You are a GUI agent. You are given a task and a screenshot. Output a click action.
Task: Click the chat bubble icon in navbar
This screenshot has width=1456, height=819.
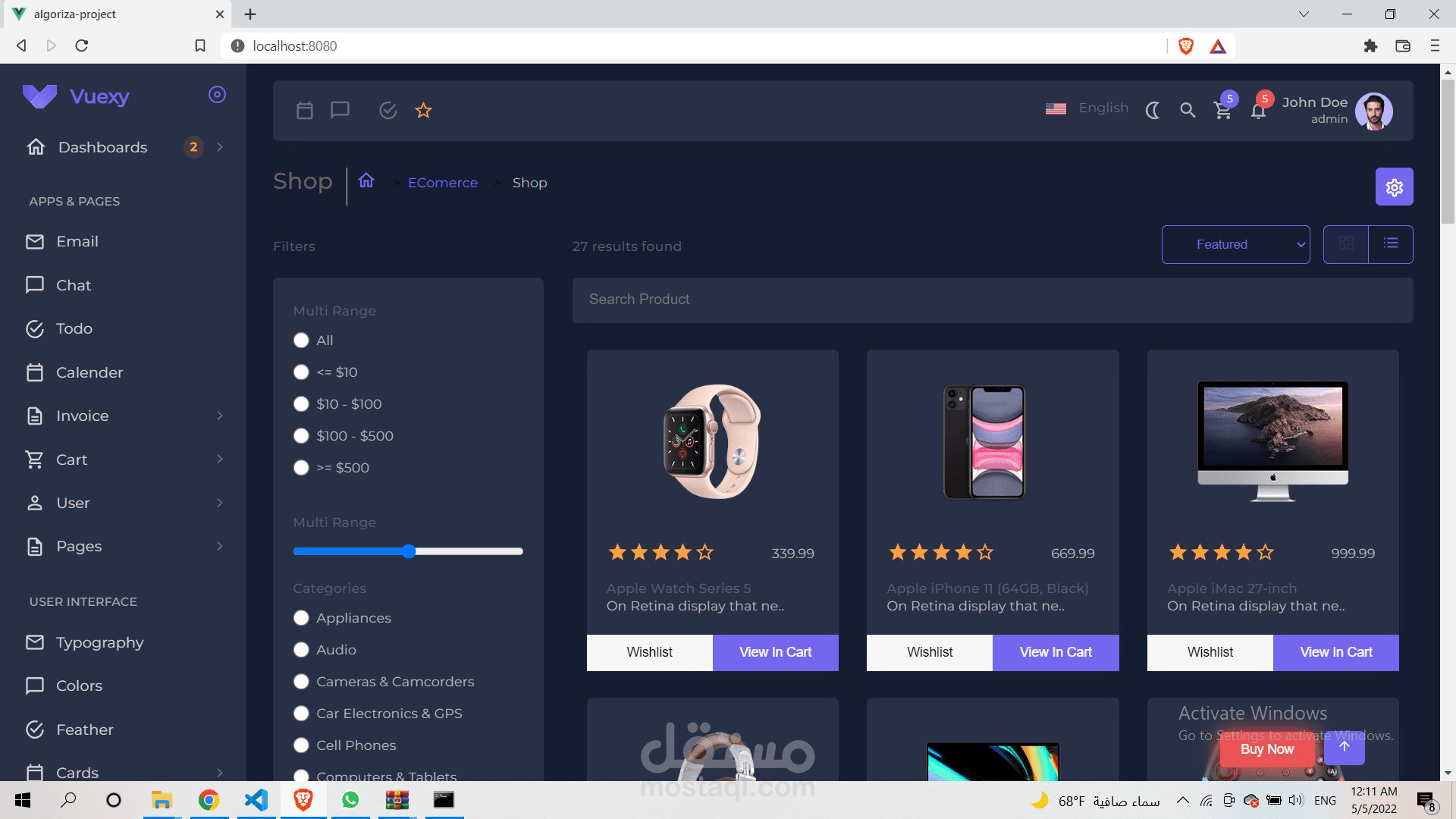(x=340, y=111)
